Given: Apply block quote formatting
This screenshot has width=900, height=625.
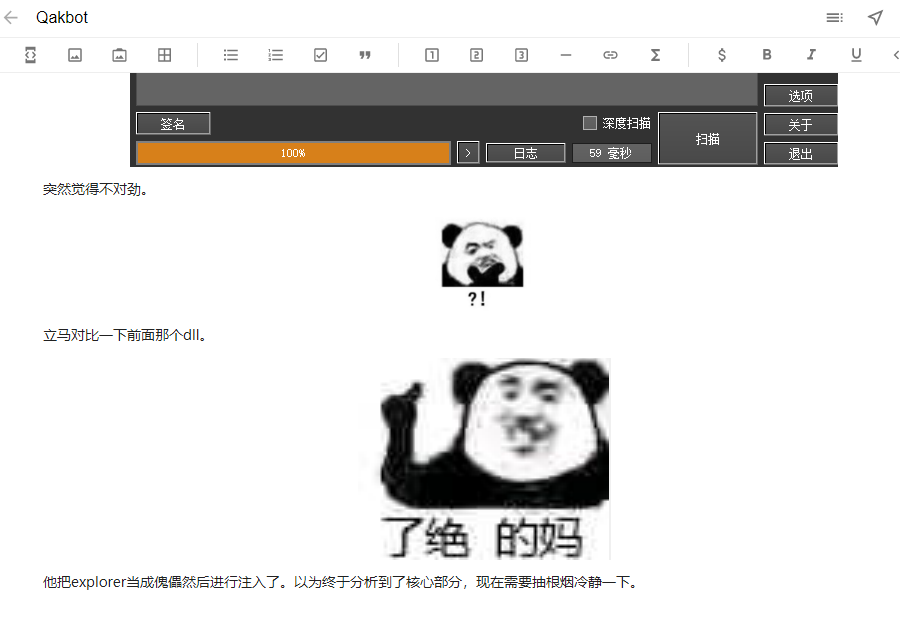Looking at the screenshot, I should pos(365,55).
